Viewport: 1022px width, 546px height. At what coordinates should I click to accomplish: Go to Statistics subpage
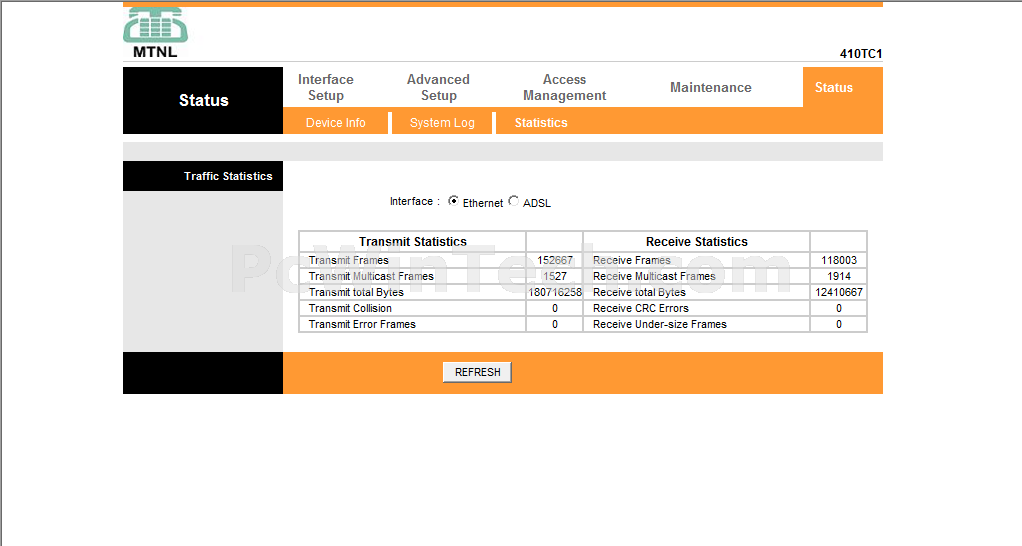tap(541, 122)
